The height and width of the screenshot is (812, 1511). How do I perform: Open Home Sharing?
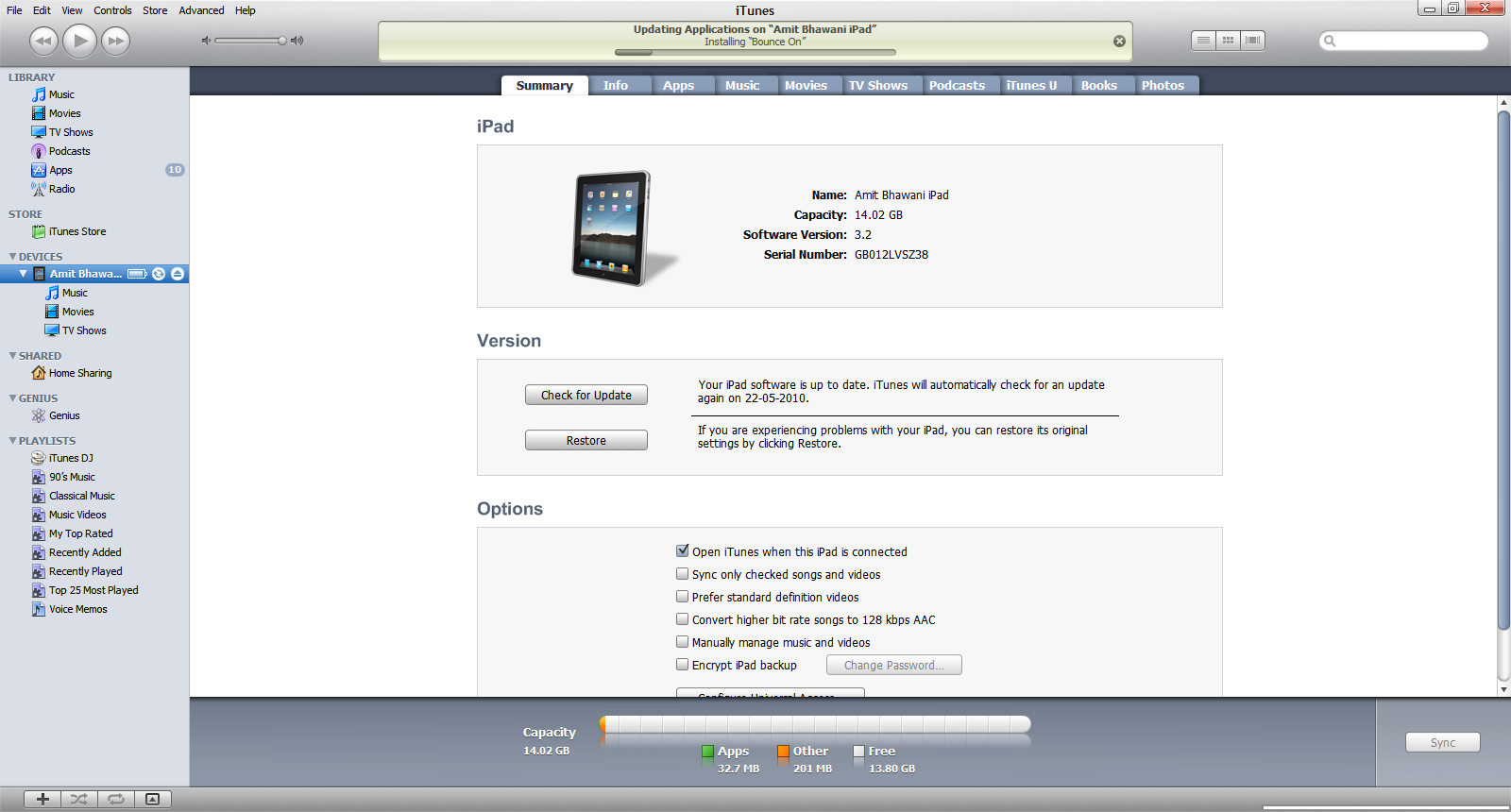click(x=79, y=373)
